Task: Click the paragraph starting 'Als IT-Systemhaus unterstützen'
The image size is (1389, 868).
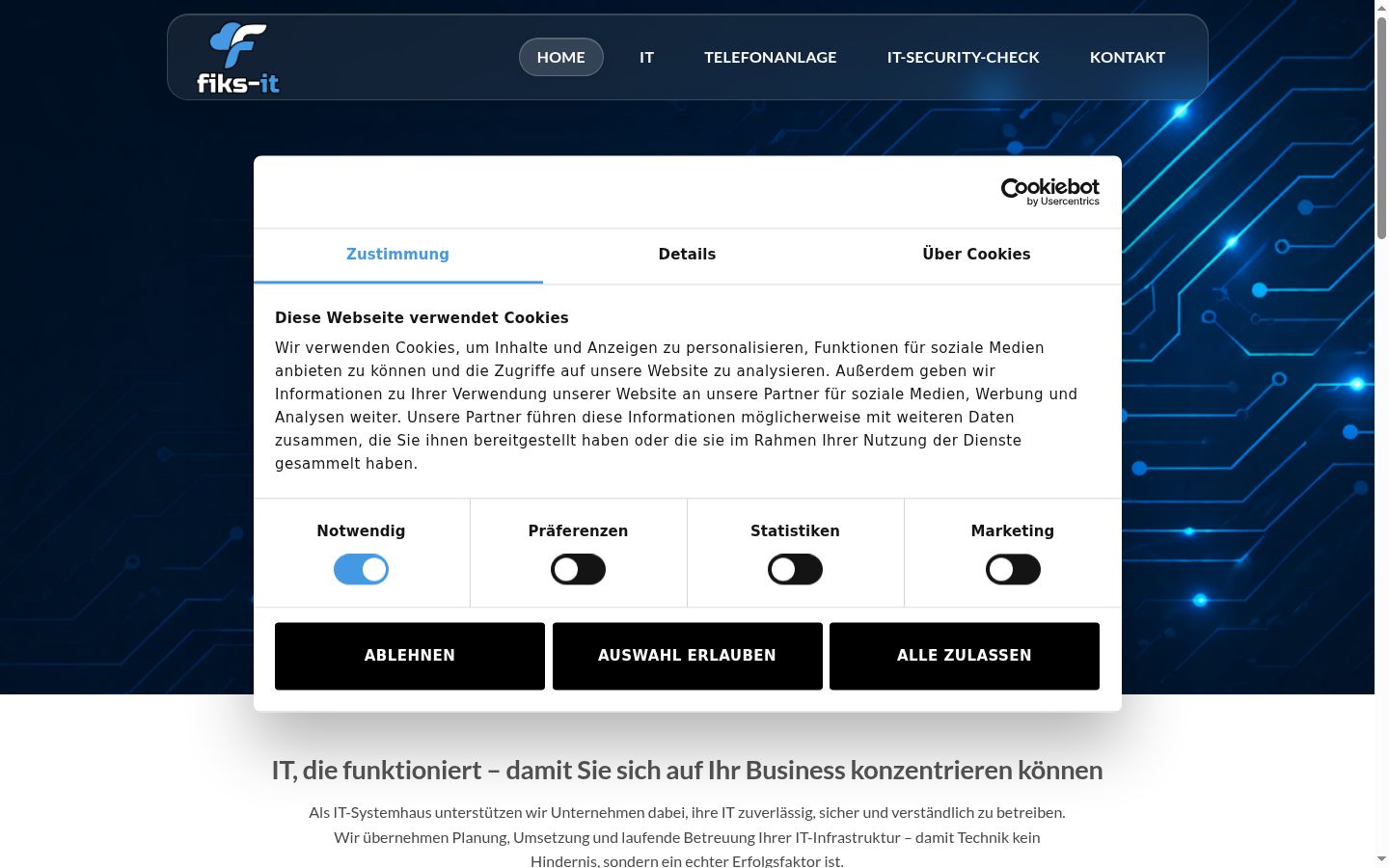Action: tap(687, 837)
